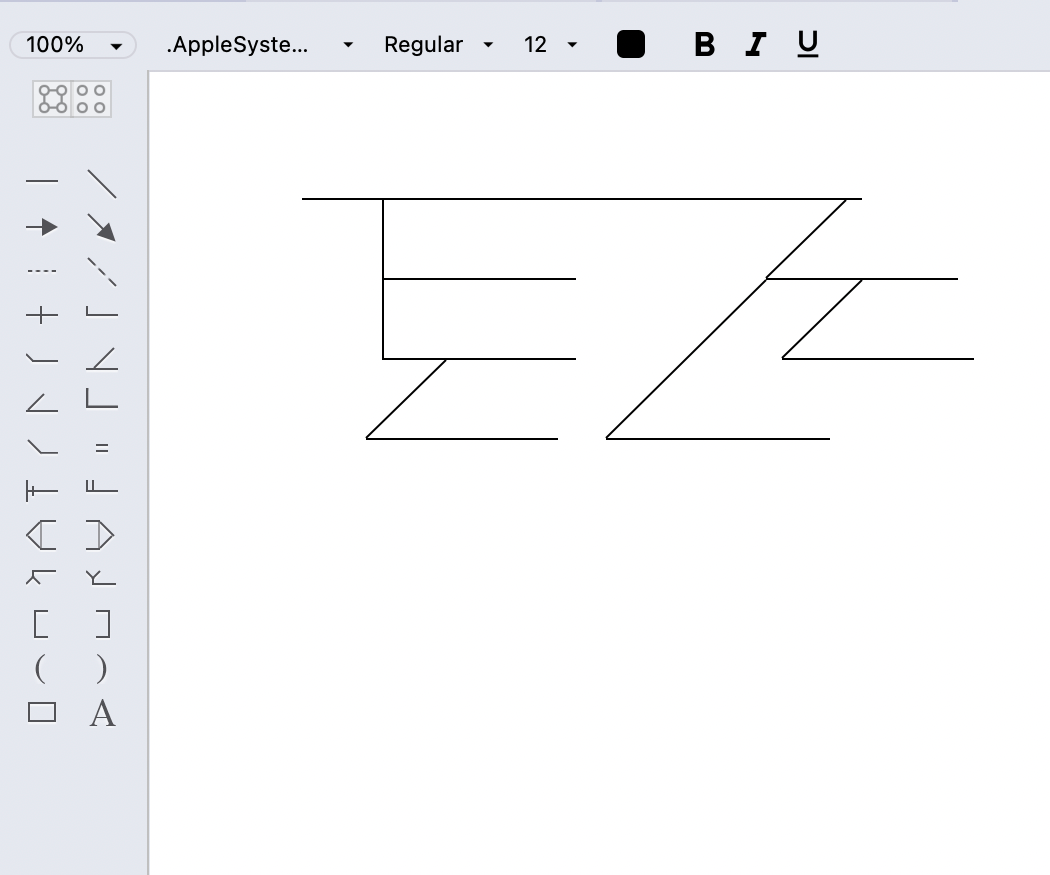Select the left square bracket shape
The width and height of the screenshot is (1050, 875).
pos(41,624)
